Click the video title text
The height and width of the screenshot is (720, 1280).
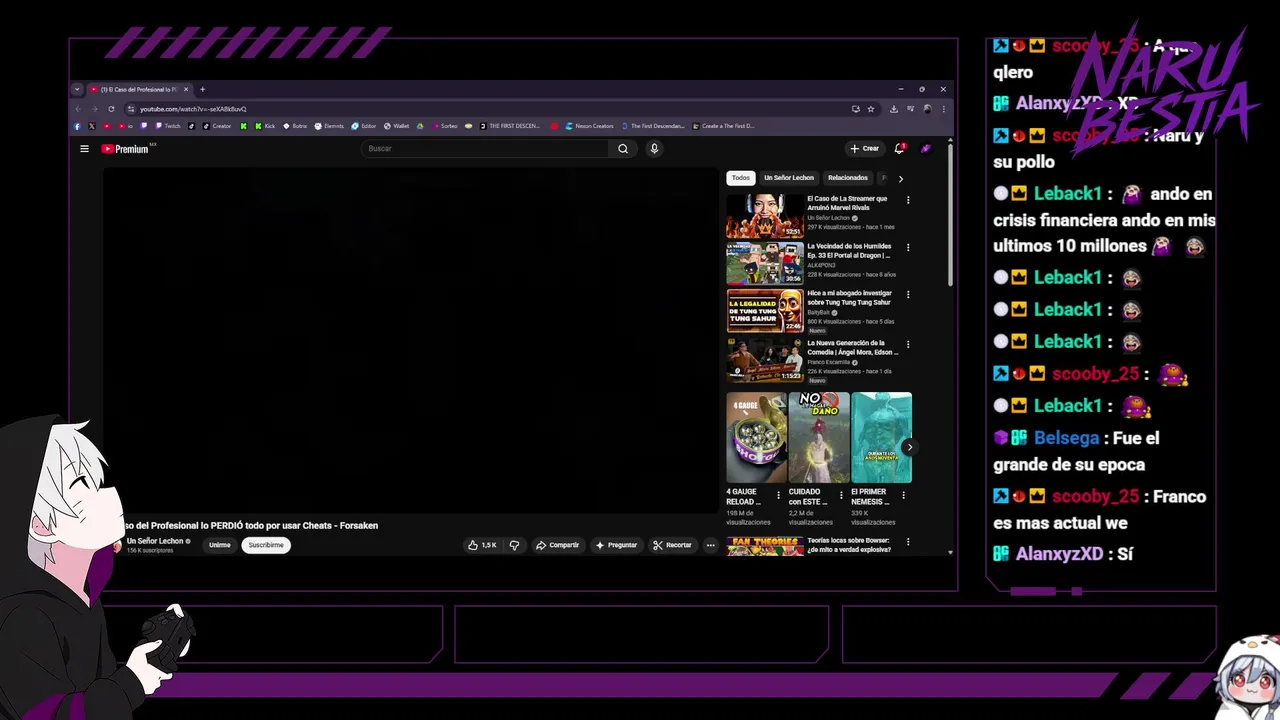tap(250, 526)
